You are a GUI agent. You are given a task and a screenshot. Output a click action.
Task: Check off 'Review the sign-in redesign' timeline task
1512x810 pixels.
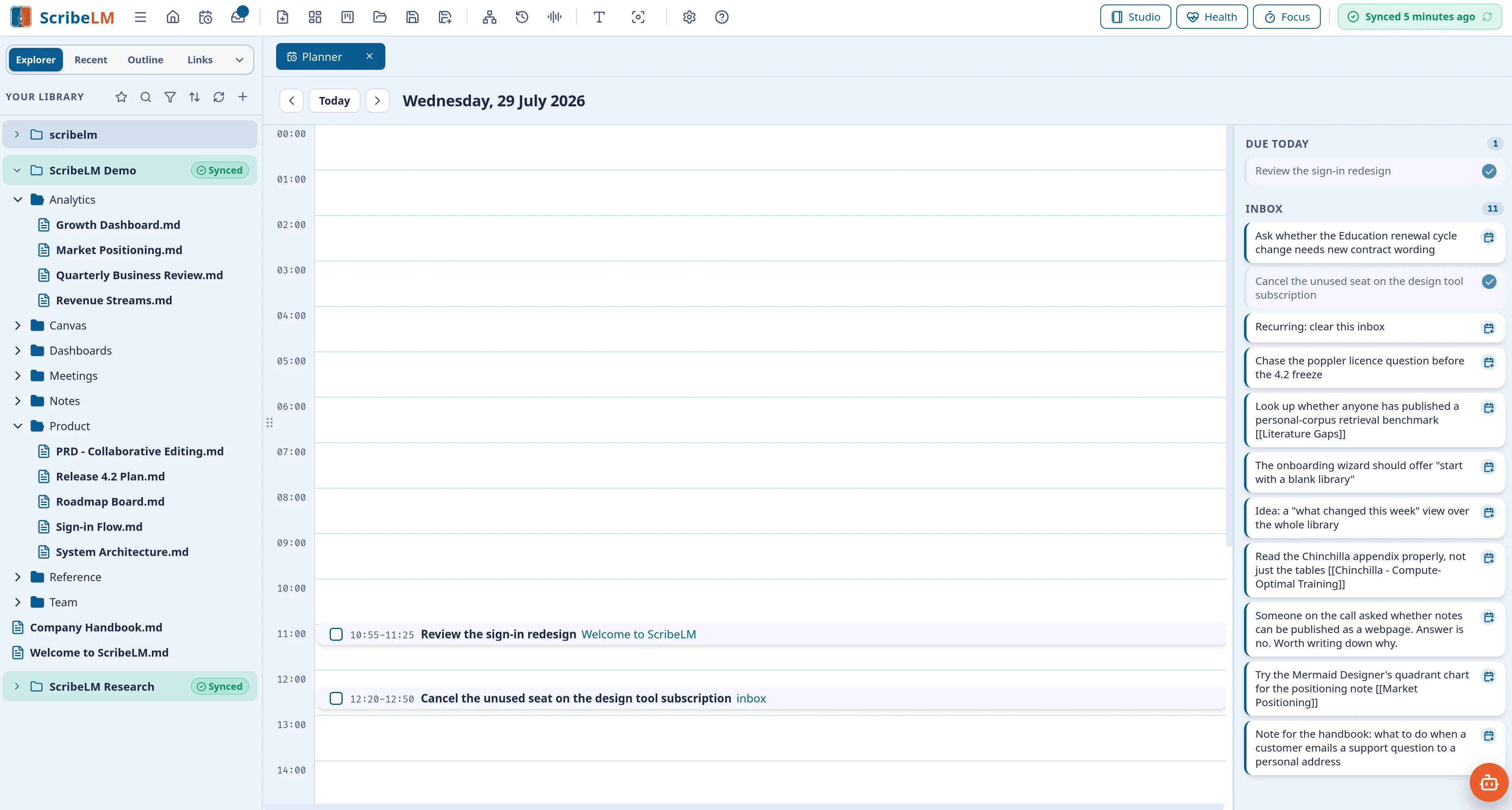point(336,634)
